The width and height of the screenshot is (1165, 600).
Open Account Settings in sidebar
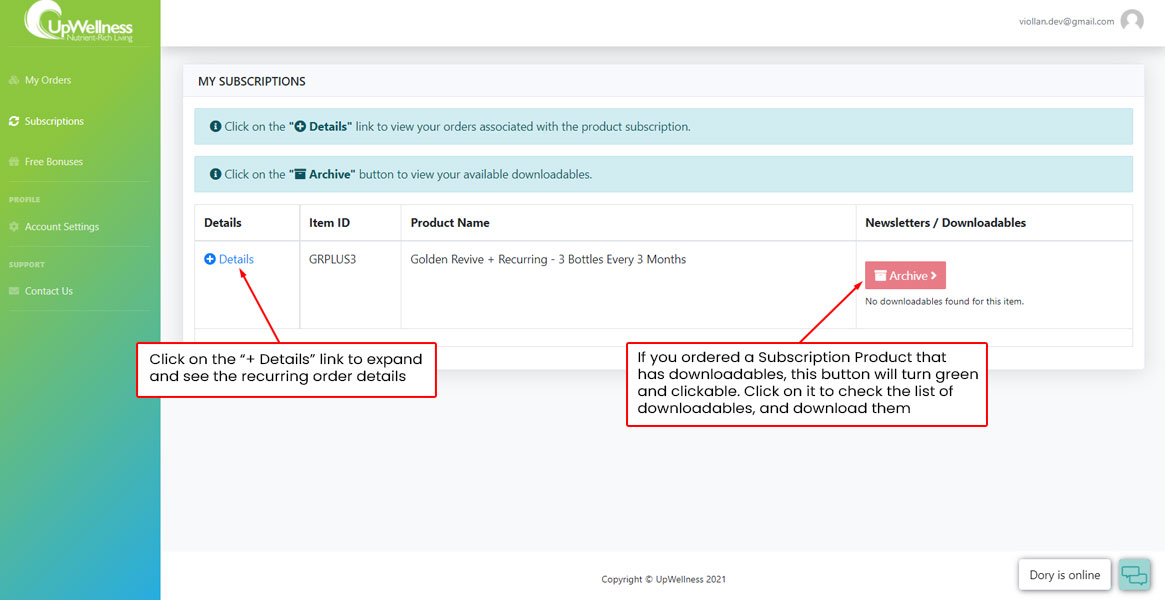pyautogui.click(x=53, y=226)
